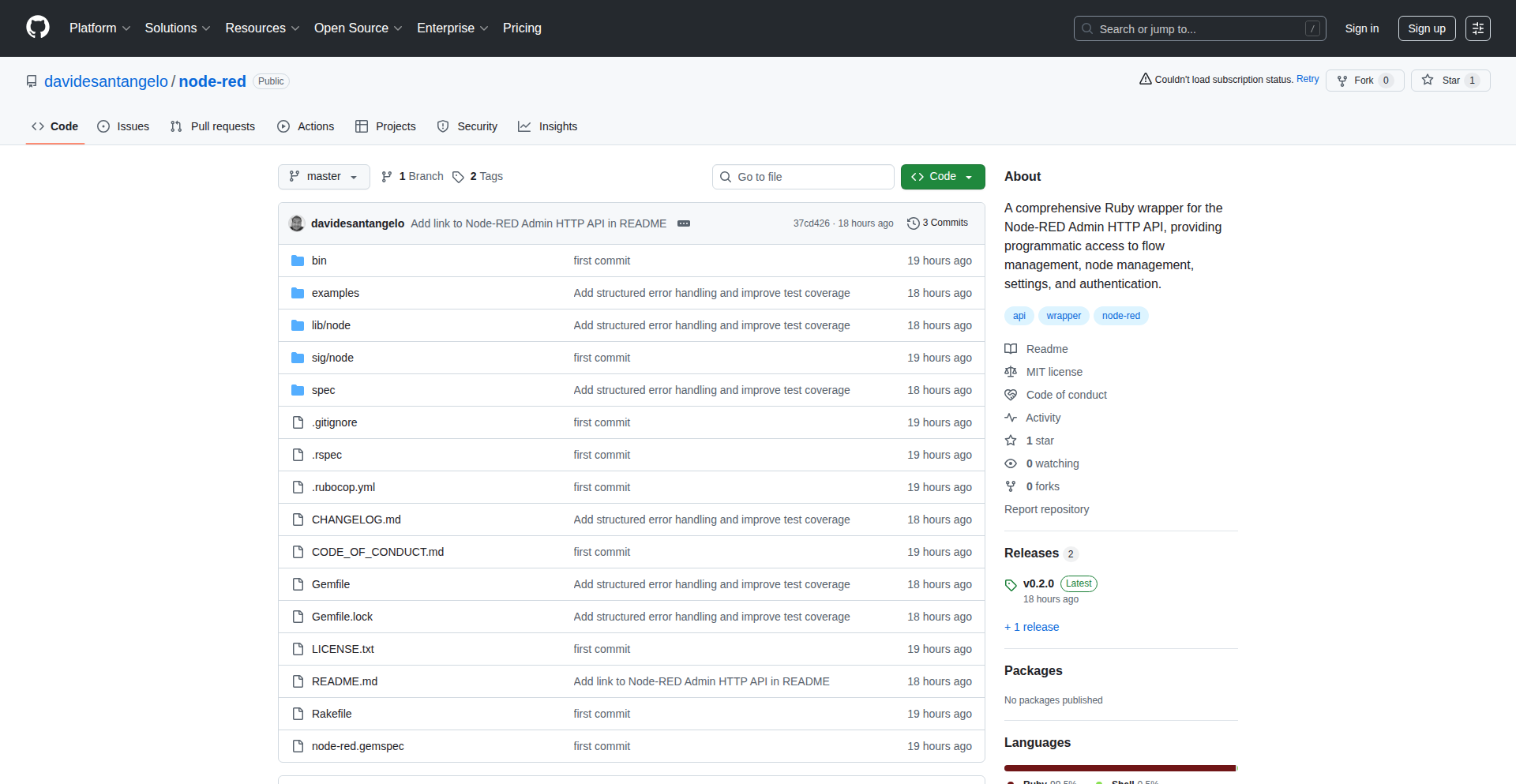Click the Readme book icon in About section
Screen dimensions: 1516x784
point(1011,348)
